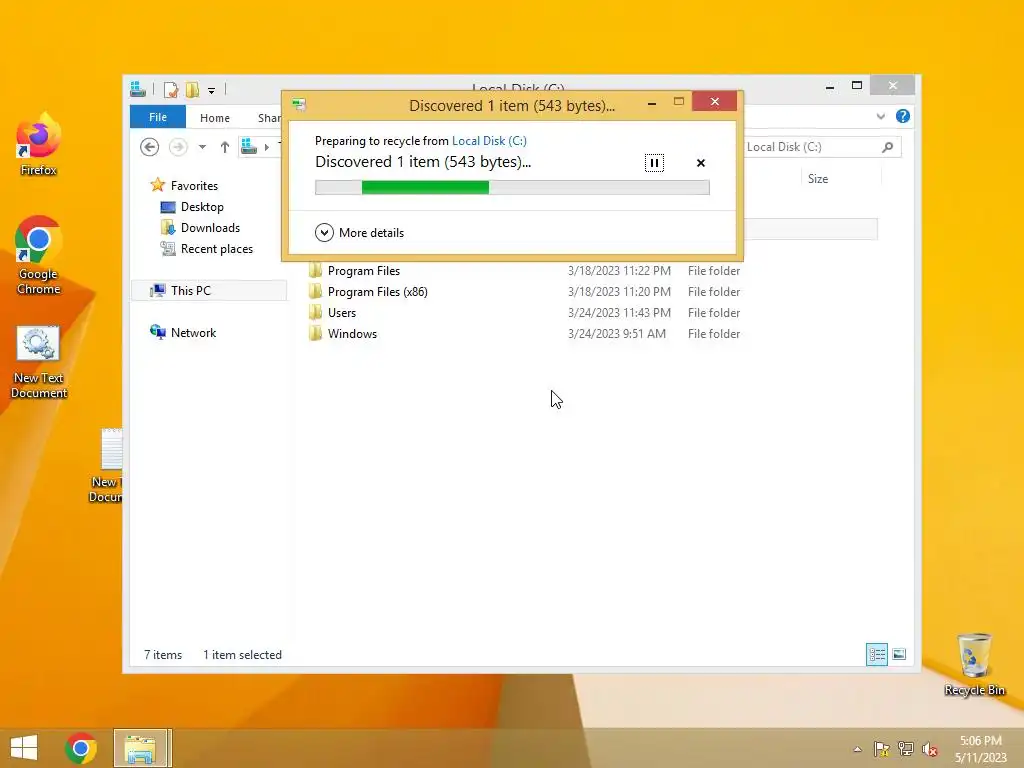Image resolution: width=1024 pixels, height=768 pixels.
Task: Click the computer icon in address bar
Action: point(249,147)
